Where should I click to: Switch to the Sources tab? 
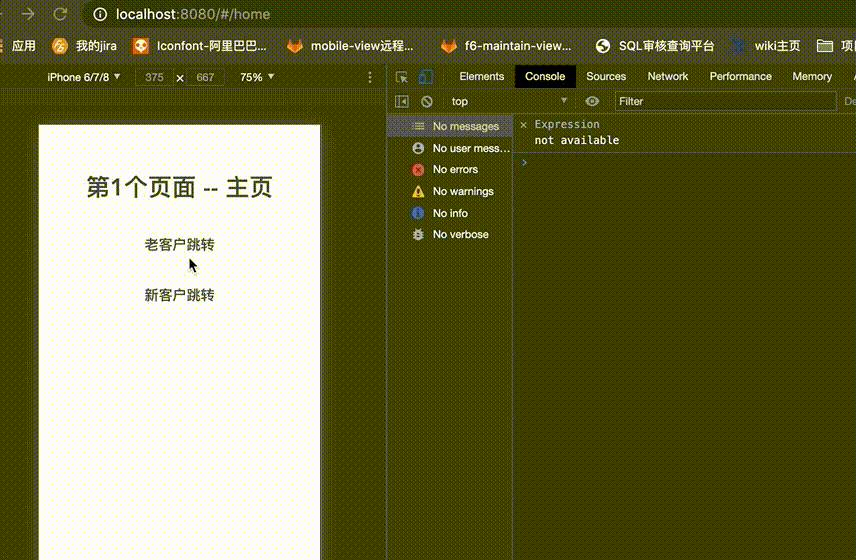click(606, 76)
